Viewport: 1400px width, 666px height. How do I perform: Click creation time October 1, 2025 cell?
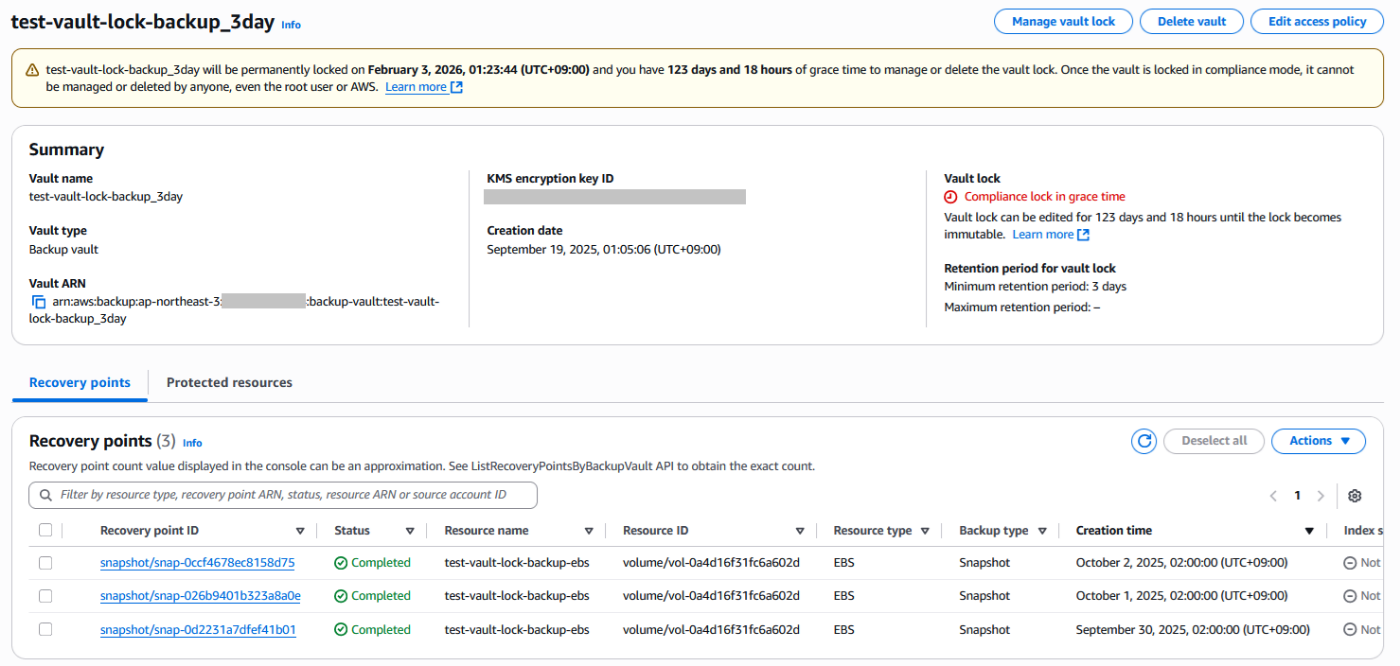point(1181,596)
